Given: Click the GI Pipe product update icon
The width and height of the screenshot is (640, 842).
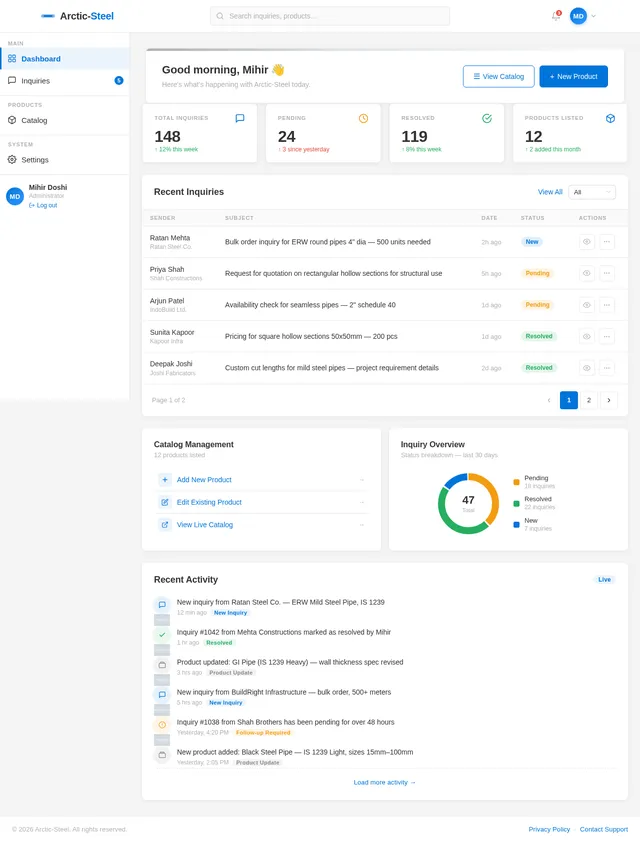Looking at the screenshot, I should pos(162,665).
